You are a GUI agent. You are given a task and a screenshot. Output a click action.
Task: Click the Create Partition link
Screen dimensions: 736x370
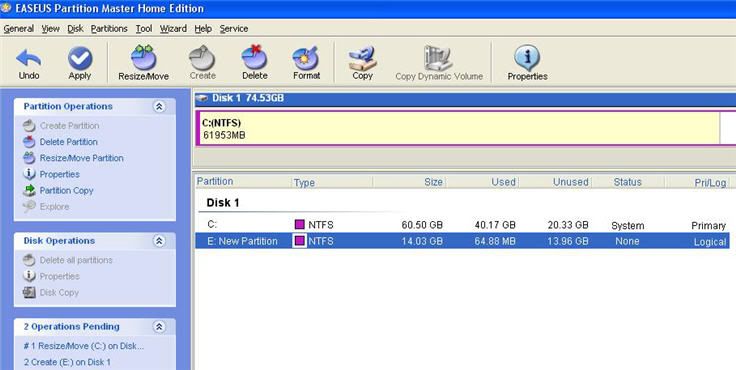[69, 126]
